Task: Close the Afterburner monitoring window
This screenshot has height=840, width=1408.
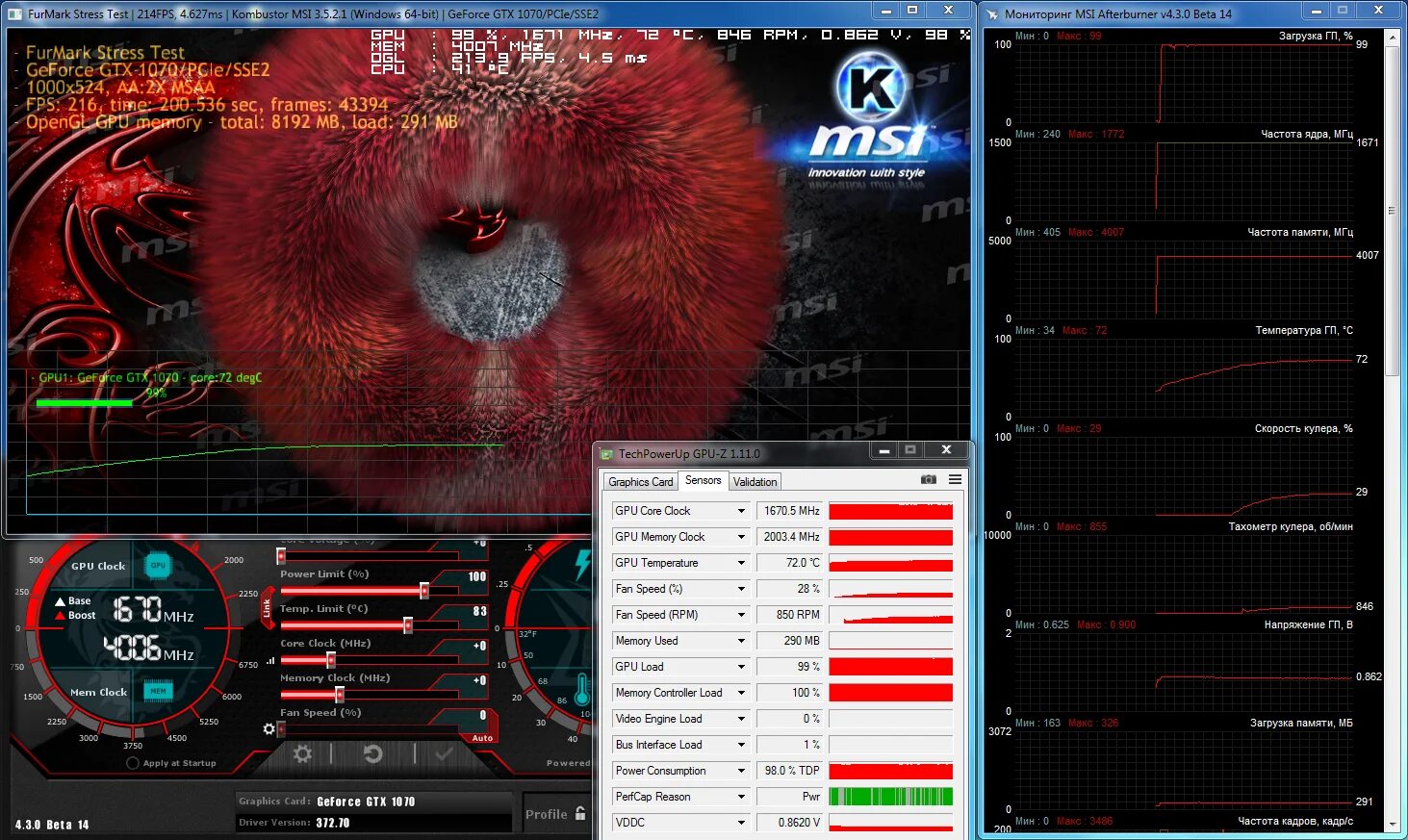Action: [1379, 10]
